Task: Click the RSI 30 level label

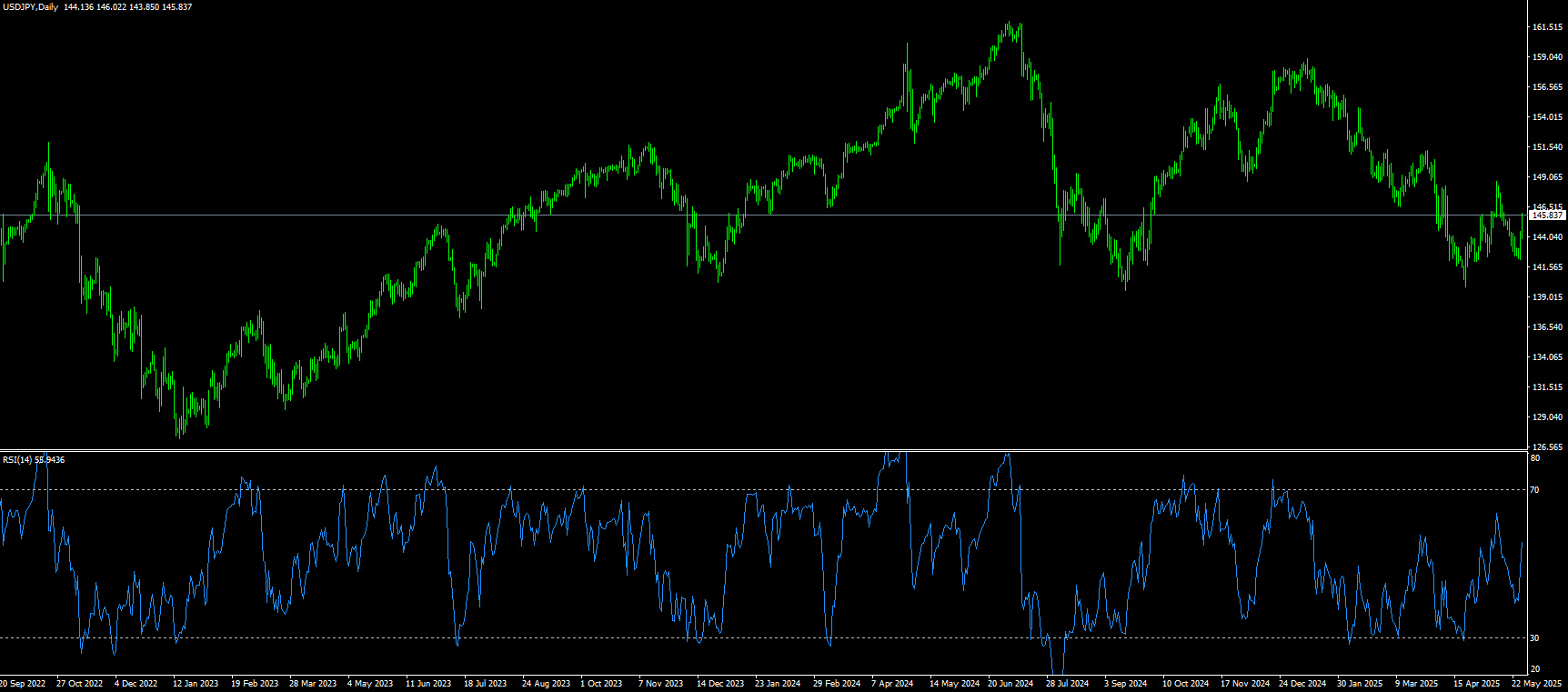Action: pyautogui.click(x=1534, y=638)
